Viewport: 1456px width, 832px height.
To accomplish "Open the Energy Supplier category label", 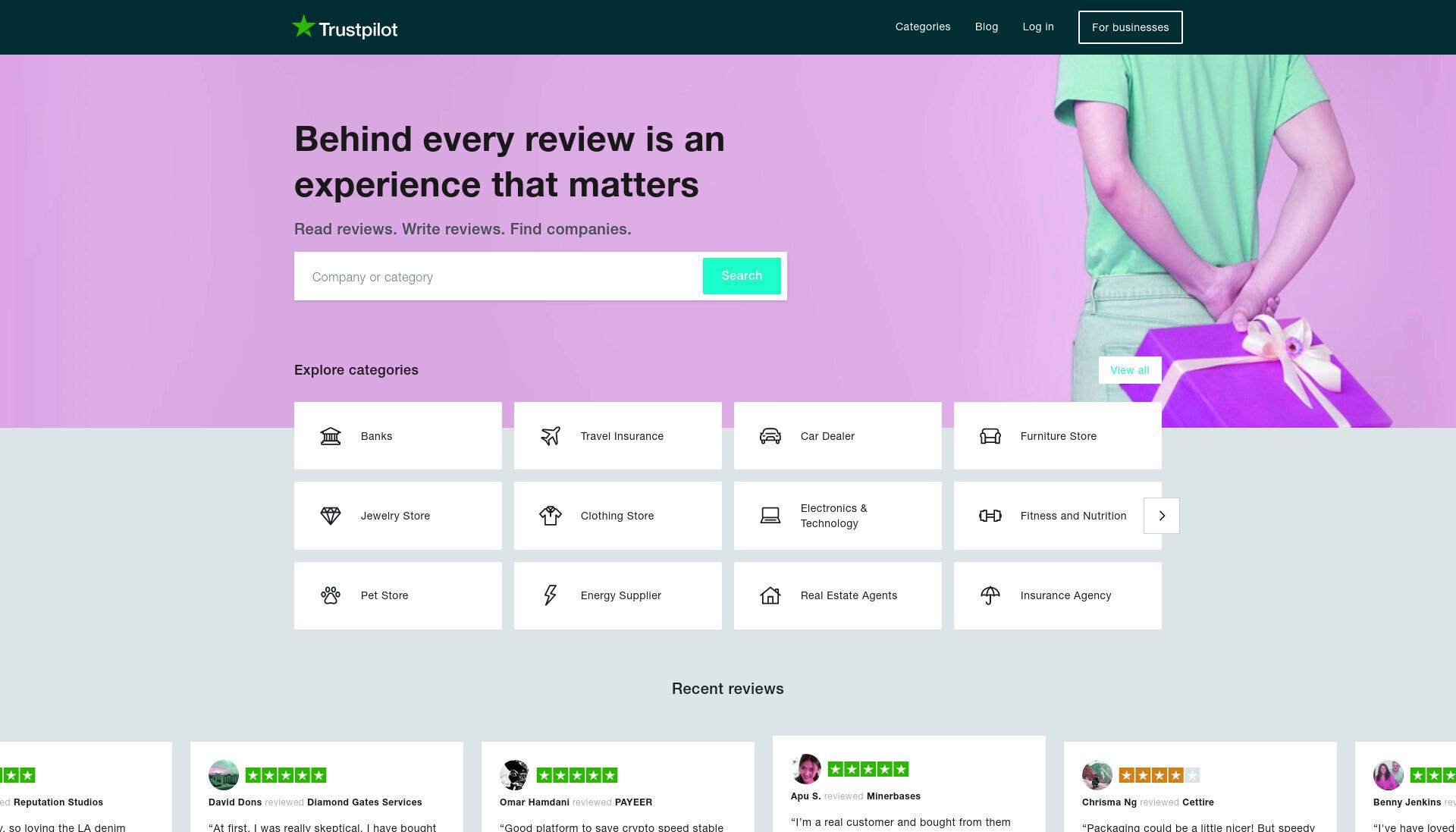I will pos(621,595).
